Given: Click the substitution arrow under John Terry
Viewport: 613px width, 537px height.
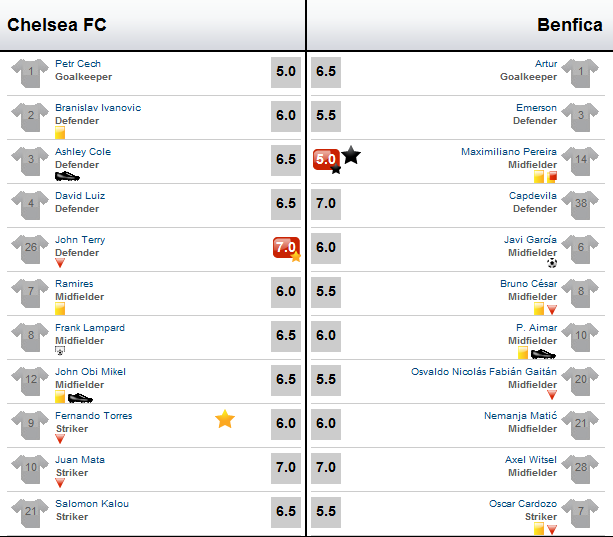Looking at the screenshot, I should tap(60, 263).
